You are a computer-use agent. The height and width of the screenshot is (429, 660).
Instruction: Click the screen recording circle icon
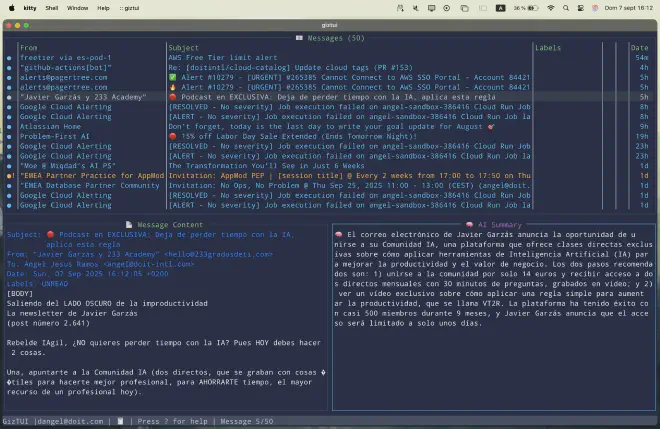(447, 8)
